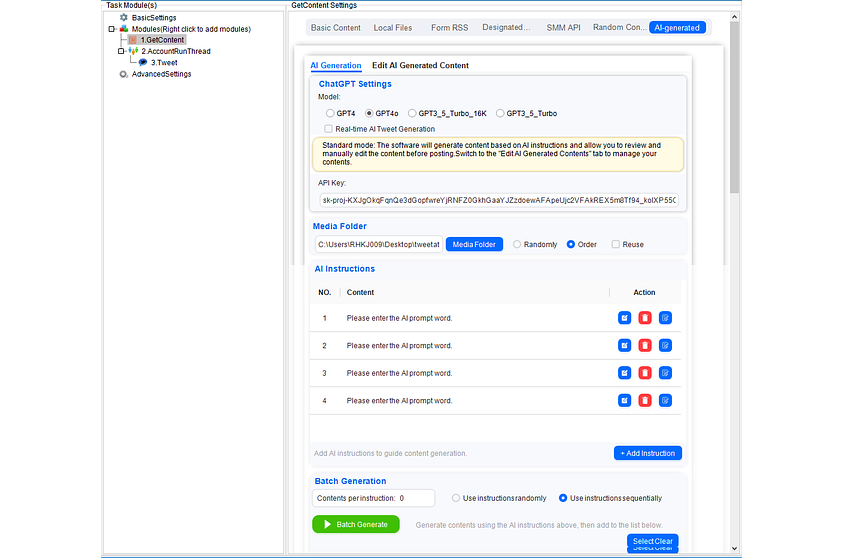Click the BasicSettings gear icon
Image resolution: width=844 pixels, height=560 pixels.
(124, 17)
